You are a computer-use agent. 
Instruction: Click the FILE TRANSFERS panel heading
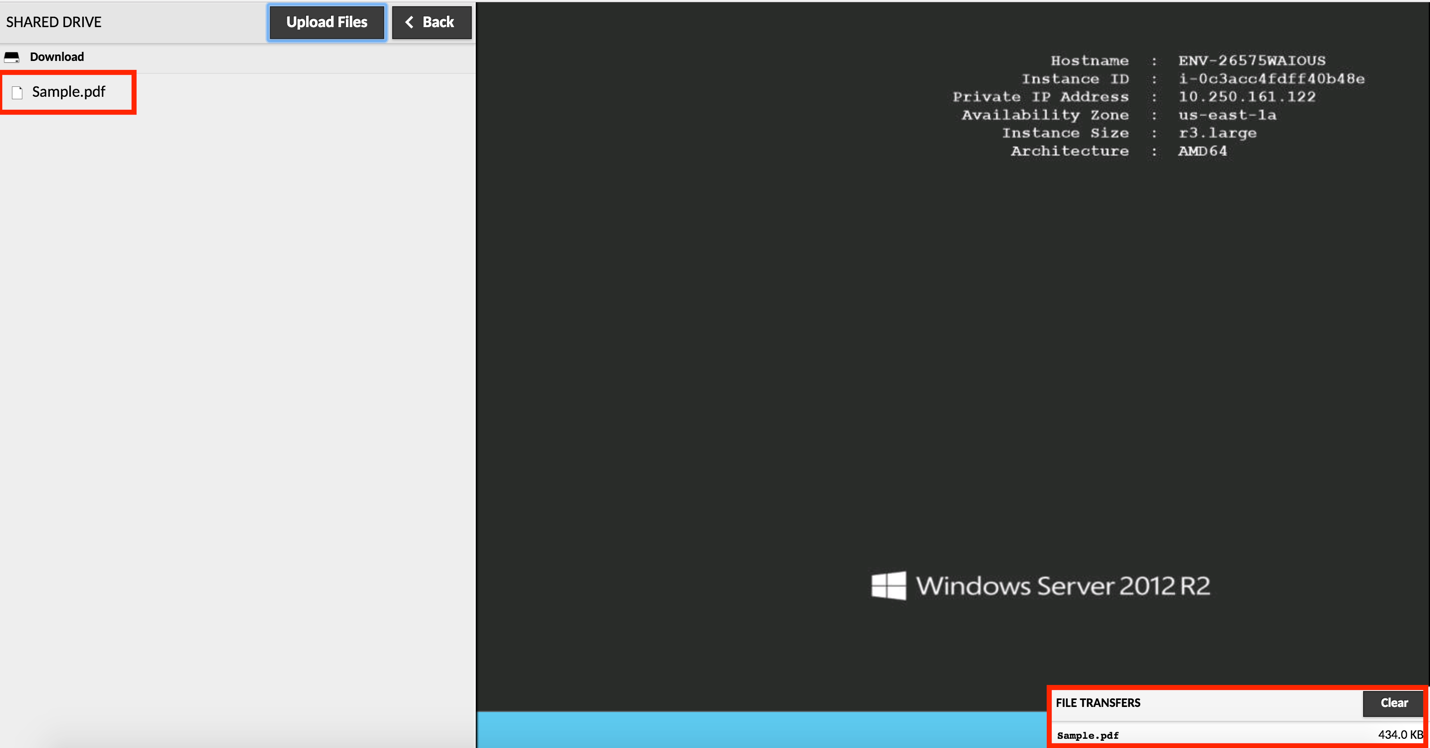[x=1098, y=703]
